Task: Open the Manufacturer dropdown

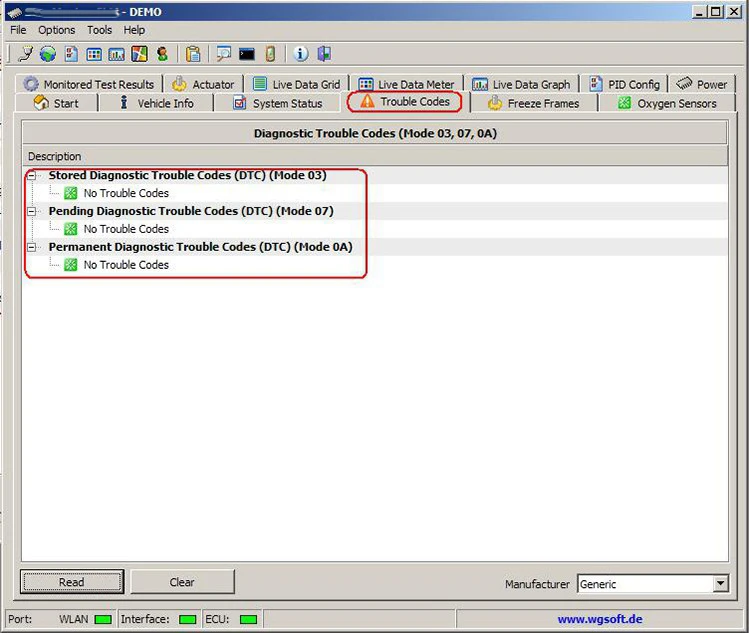Action: point(720,583)
